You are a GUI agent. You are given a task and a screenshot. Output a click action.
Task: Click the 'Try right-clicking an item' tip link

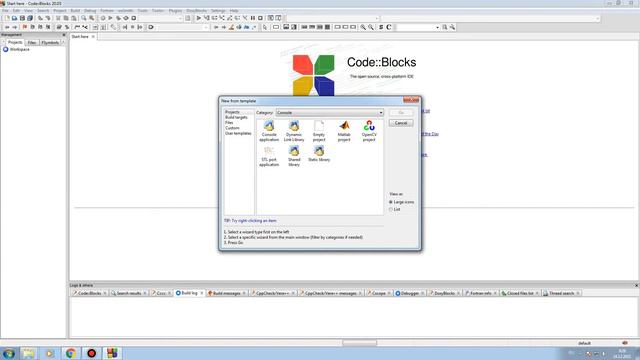tap(254, 221)
